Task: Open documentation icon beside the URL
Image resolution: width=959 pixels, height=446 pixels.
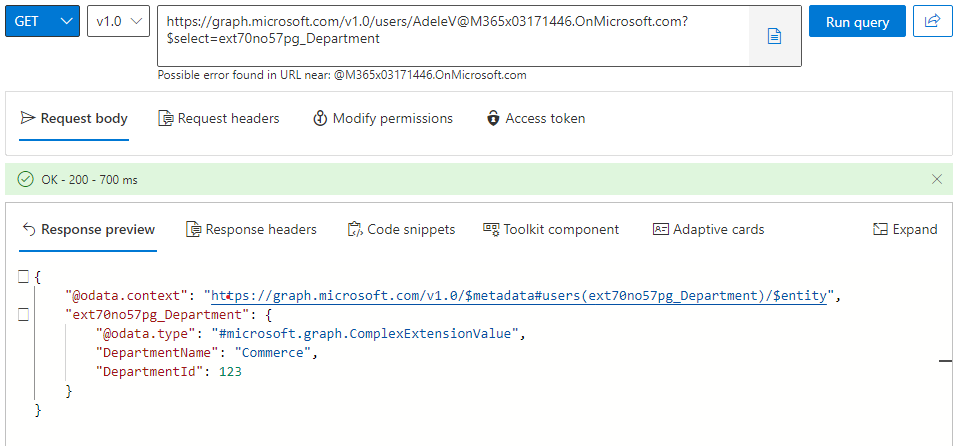Action: click(x=774, y=37)
